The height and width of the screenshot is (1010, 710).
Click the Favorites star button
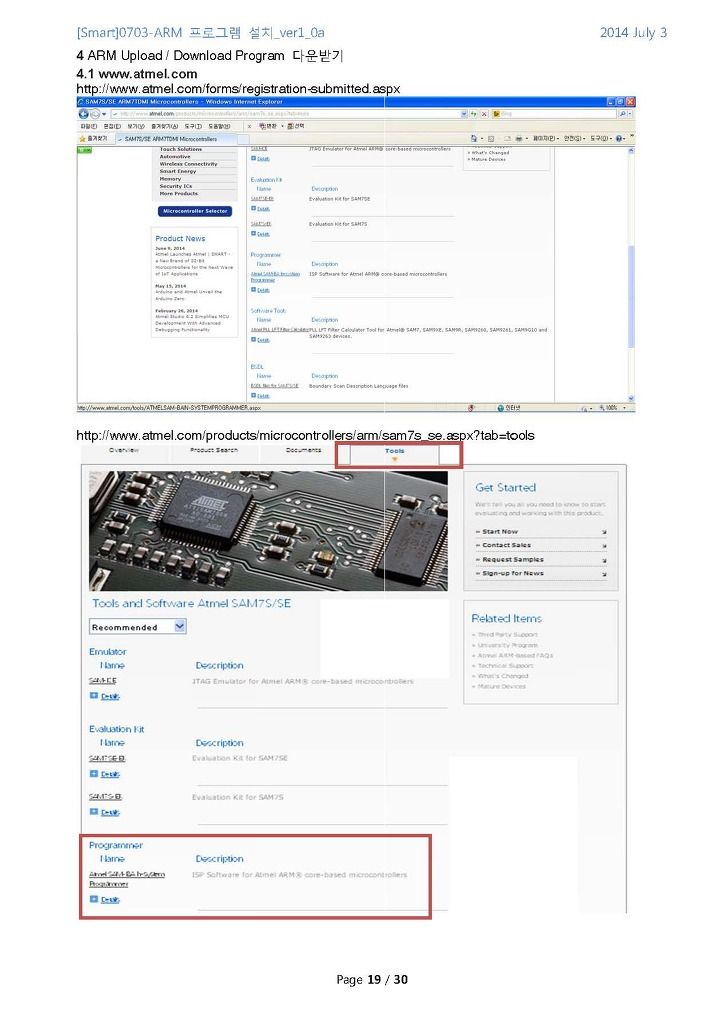[x=93, y=138]
